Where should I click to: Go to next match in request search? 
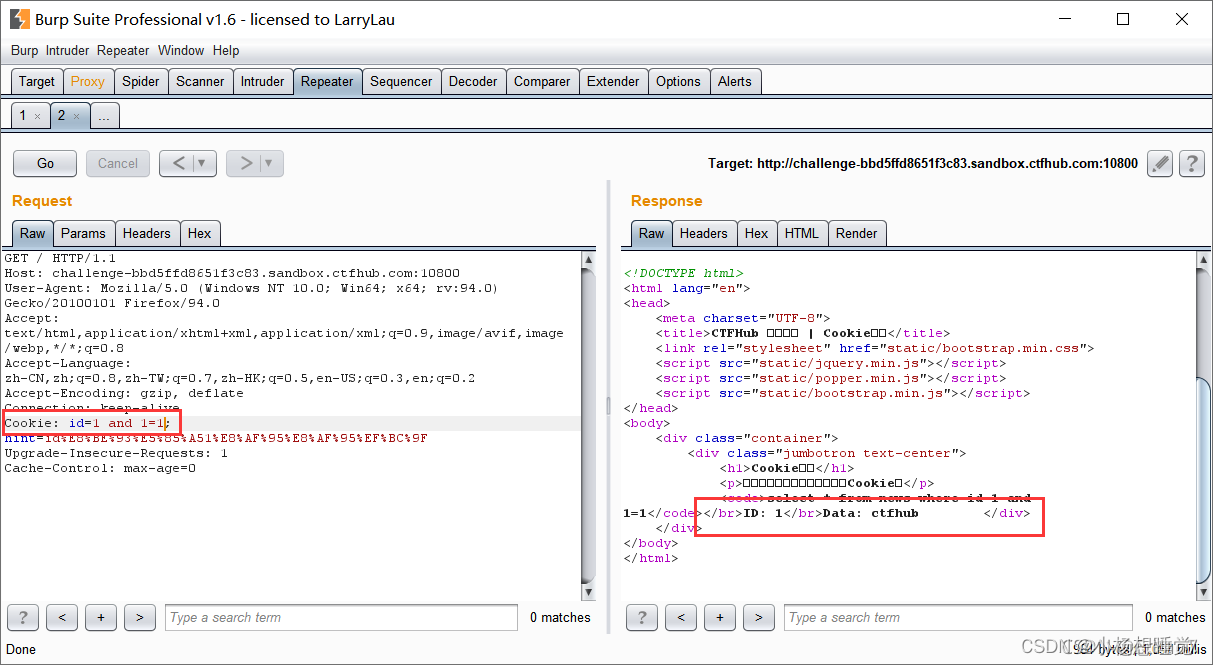point(140,617)
